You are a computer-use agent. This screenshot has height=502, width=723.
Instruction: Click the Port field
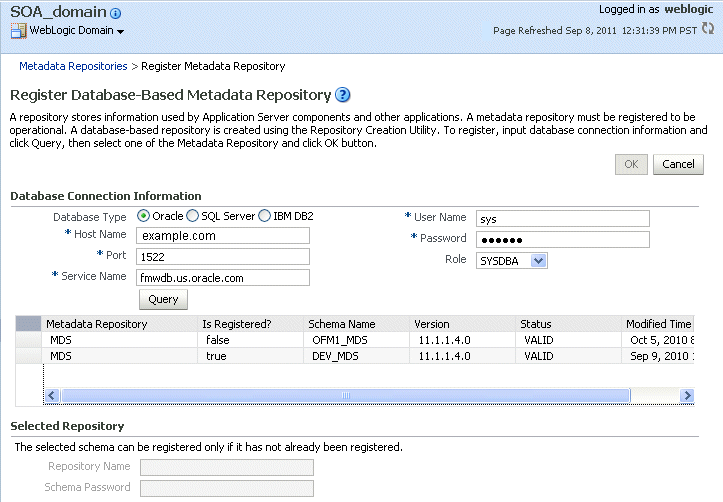click(223, 257)
